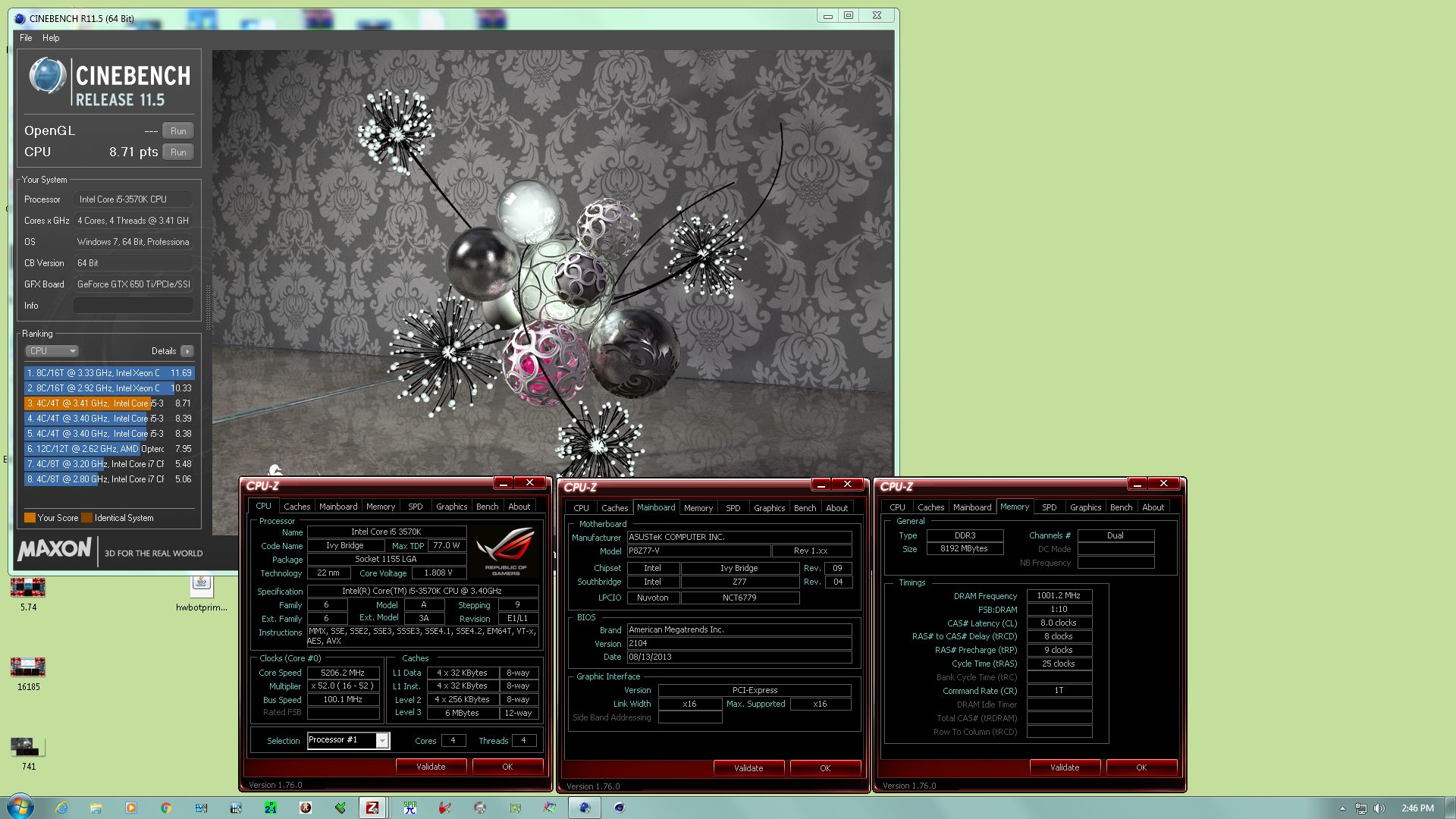Open Graphics tab in first CPU-Z window
This screenshot has width=1456, height=819.
[x=452, y=507]
